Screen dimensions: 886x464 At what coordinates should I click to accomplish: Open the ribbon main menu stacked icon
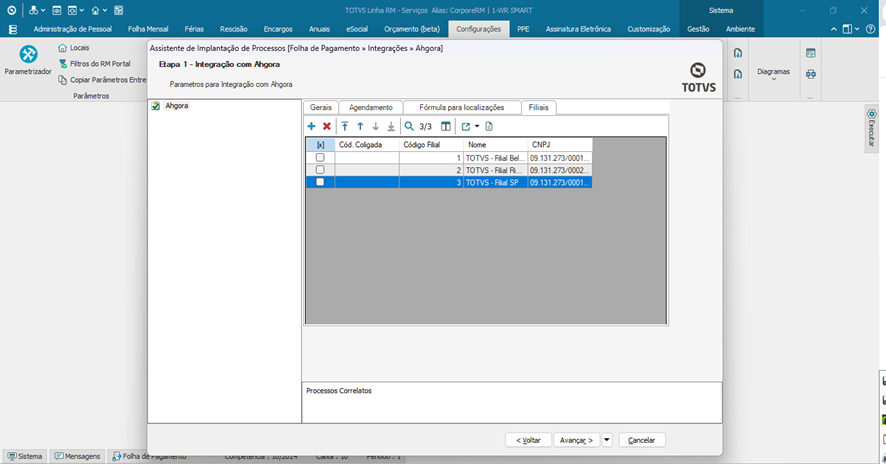coord(12,29)
